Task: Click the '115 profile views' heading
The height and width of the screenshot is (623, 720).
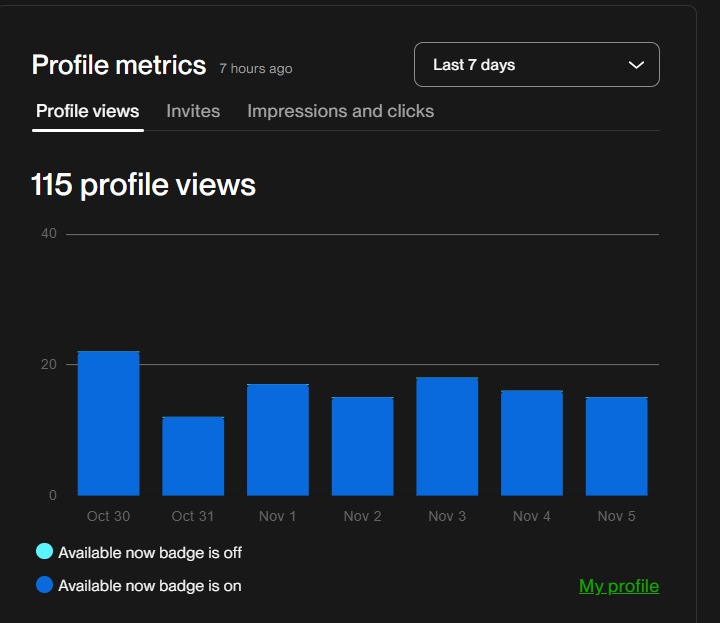Action: [x=143, y=185]
